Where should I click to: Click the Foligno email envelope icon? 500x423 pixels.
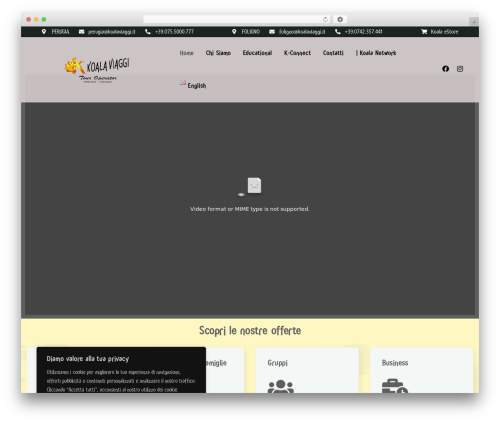(x=272, y=32)
